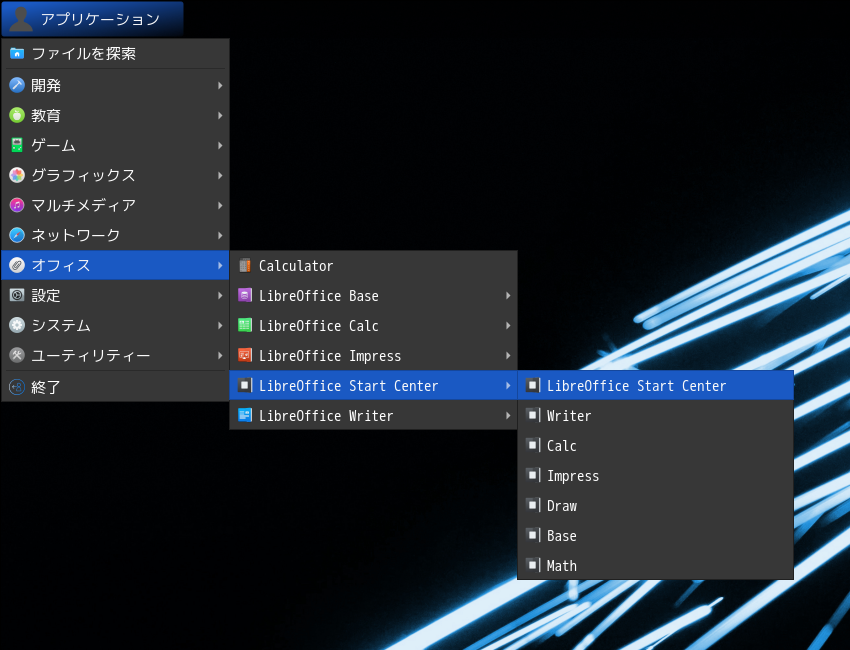Image resolution: width=850 pixels, height=650 pixels.
Task: Choose Draw in the Start Center submenu
Action: [x=655, y=505]
